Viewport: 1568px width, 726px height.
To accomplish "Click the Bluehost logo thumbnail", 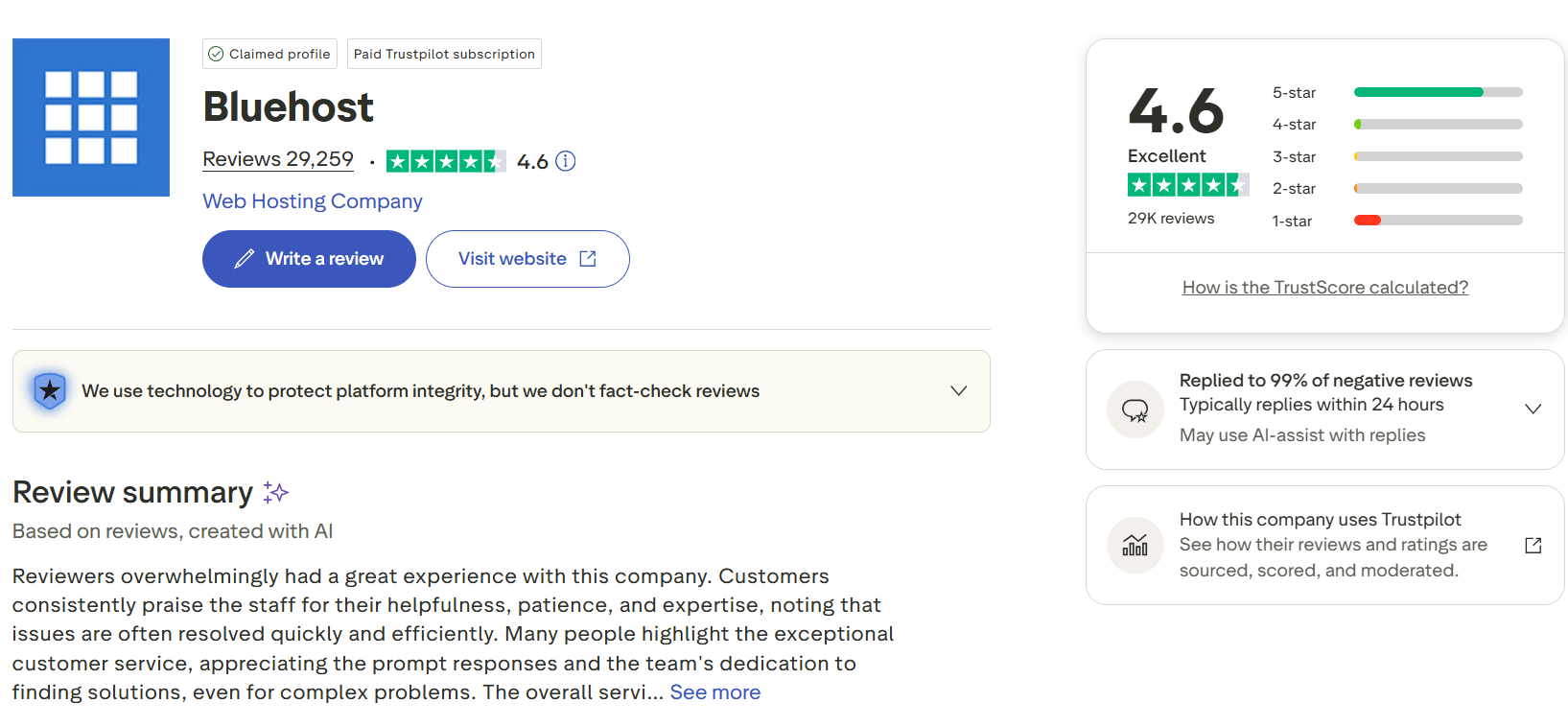I will [x=91, y=117].
